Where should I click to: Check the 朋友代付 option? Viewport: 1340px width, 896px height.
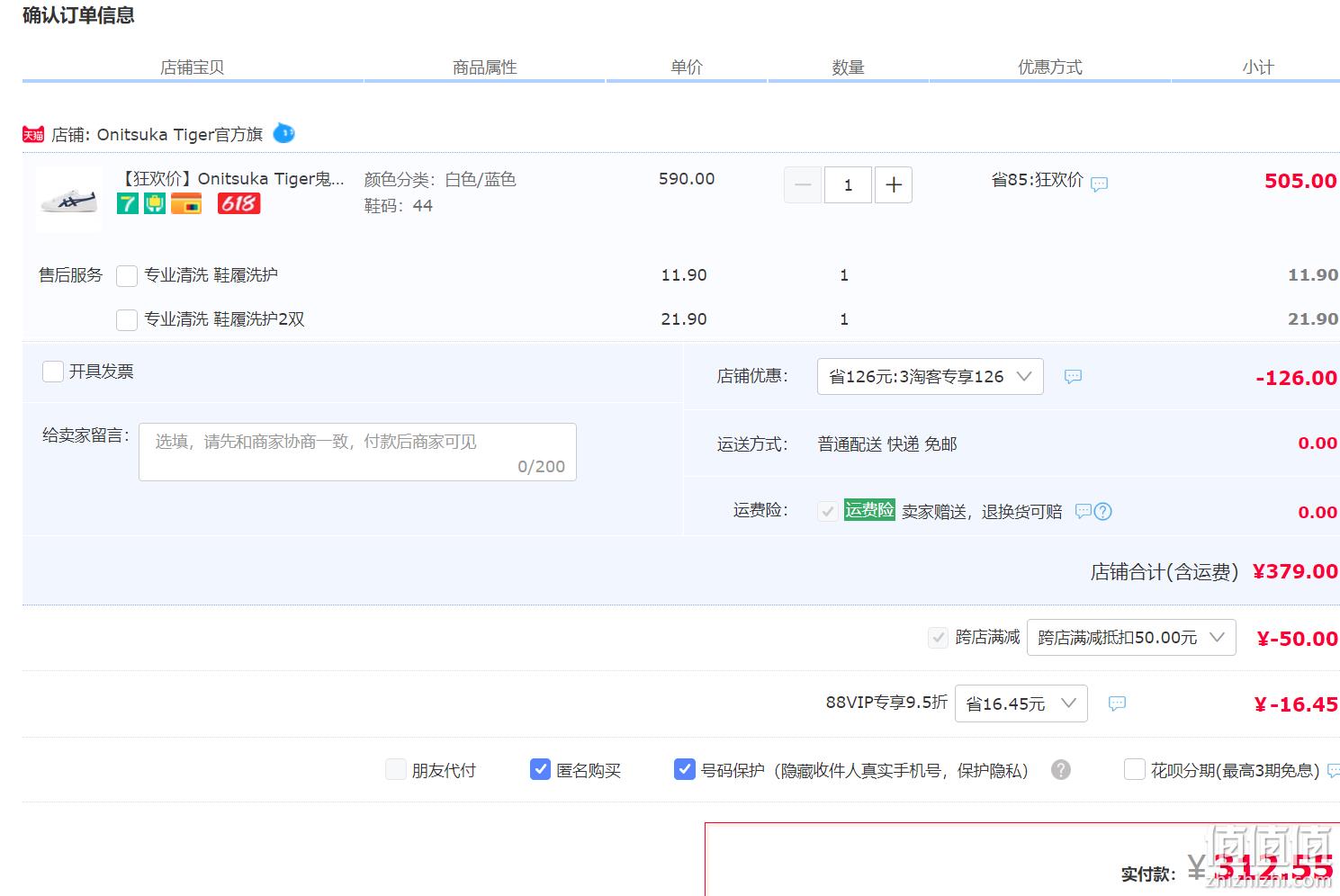[x=395, y=770]
